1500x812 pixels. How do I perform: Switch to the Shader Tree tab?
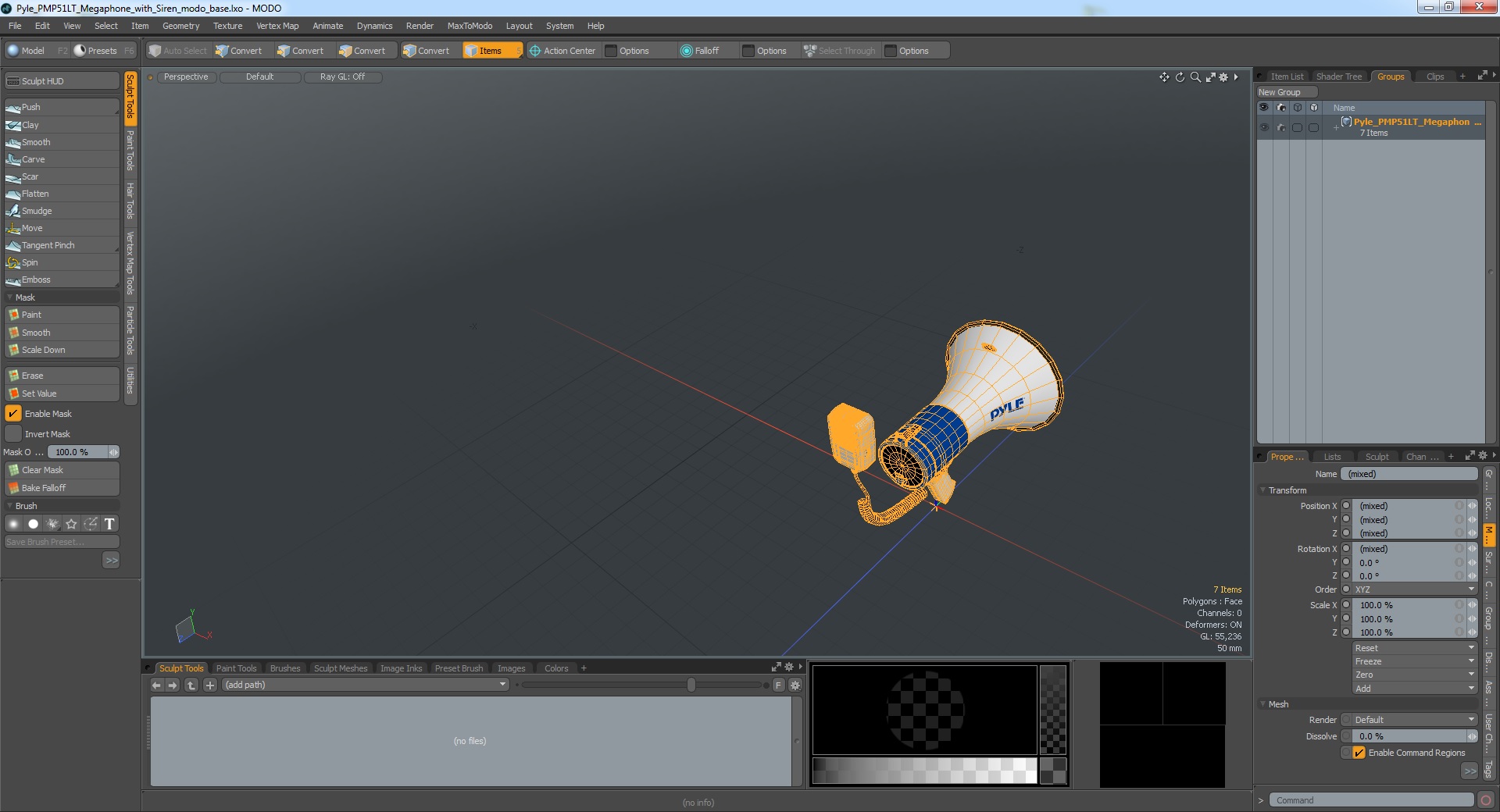pyautogui.click(x=1338, y=77)
